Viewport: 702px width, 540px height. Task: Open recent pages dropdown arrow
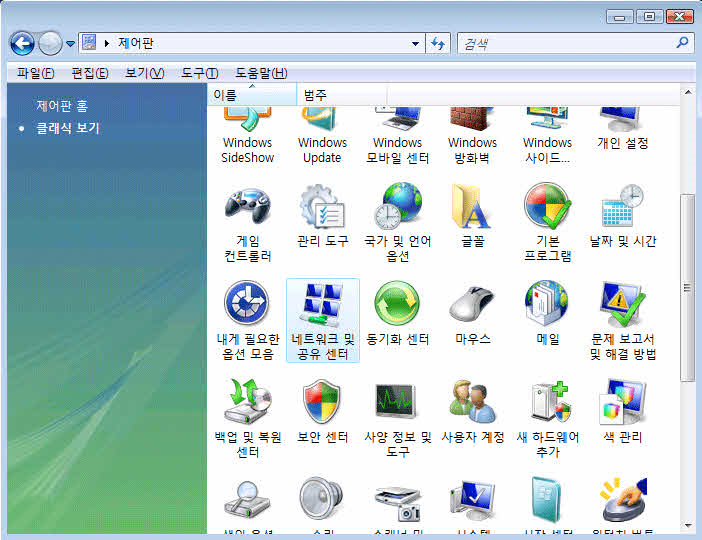coord(70,44)
